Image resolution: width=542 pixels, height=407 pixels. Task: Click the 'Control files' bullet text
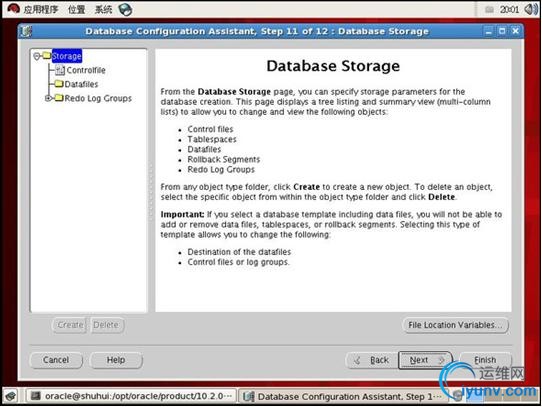point(210,129)
